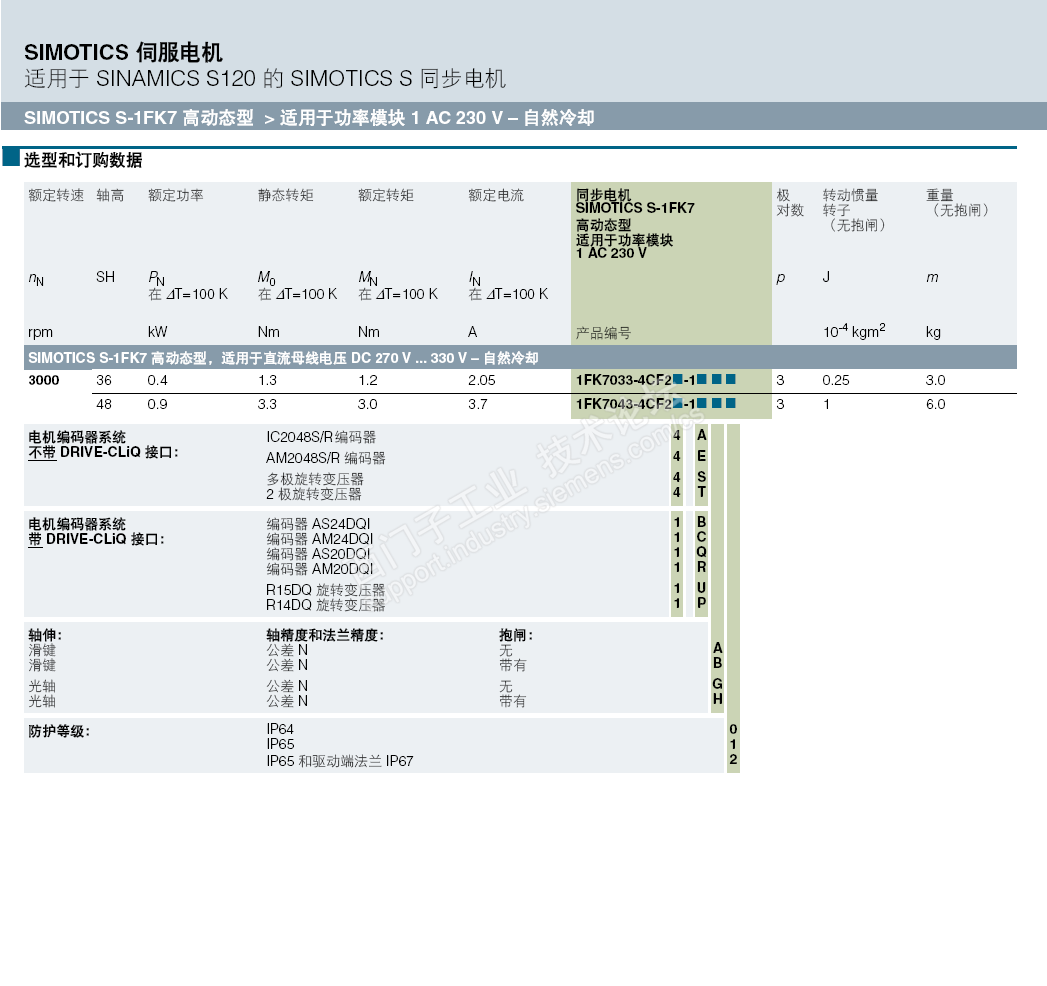This screenshot has height=986, width=1047.
Task: Click the product number "1FK7033-4CF2"
Action: (x=624, y=380)
